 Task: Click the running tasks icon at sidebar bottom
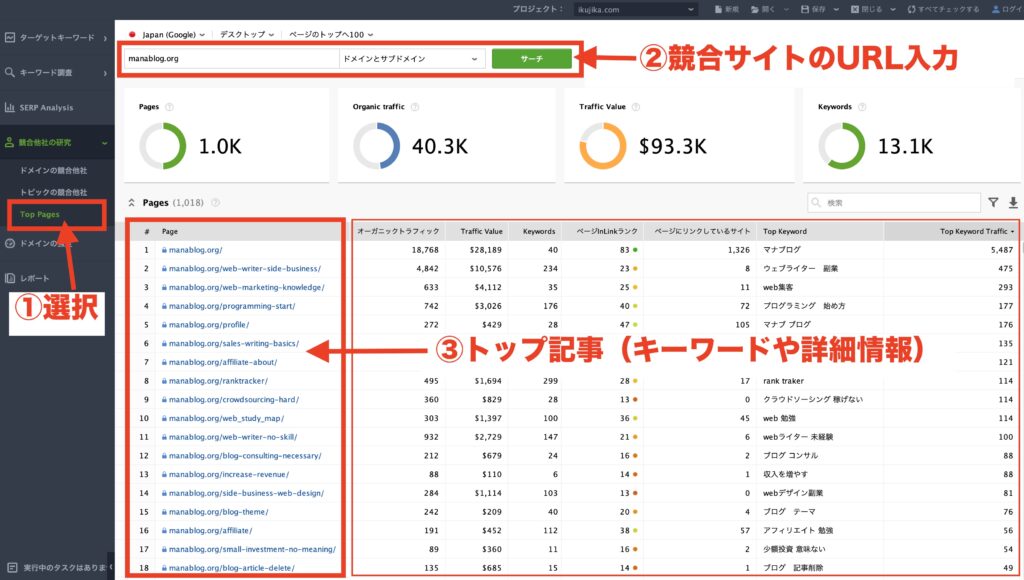pyautogui.click(x=11, y=567)
